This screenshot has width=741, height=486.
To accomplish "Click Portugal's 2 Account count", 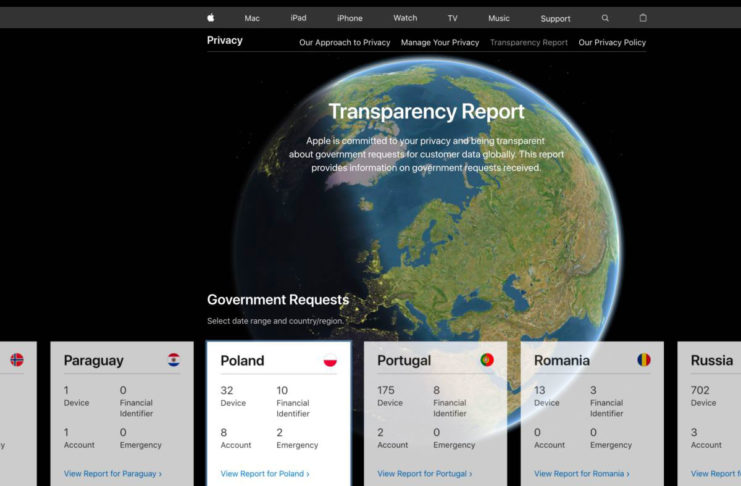I will (380, 433).
